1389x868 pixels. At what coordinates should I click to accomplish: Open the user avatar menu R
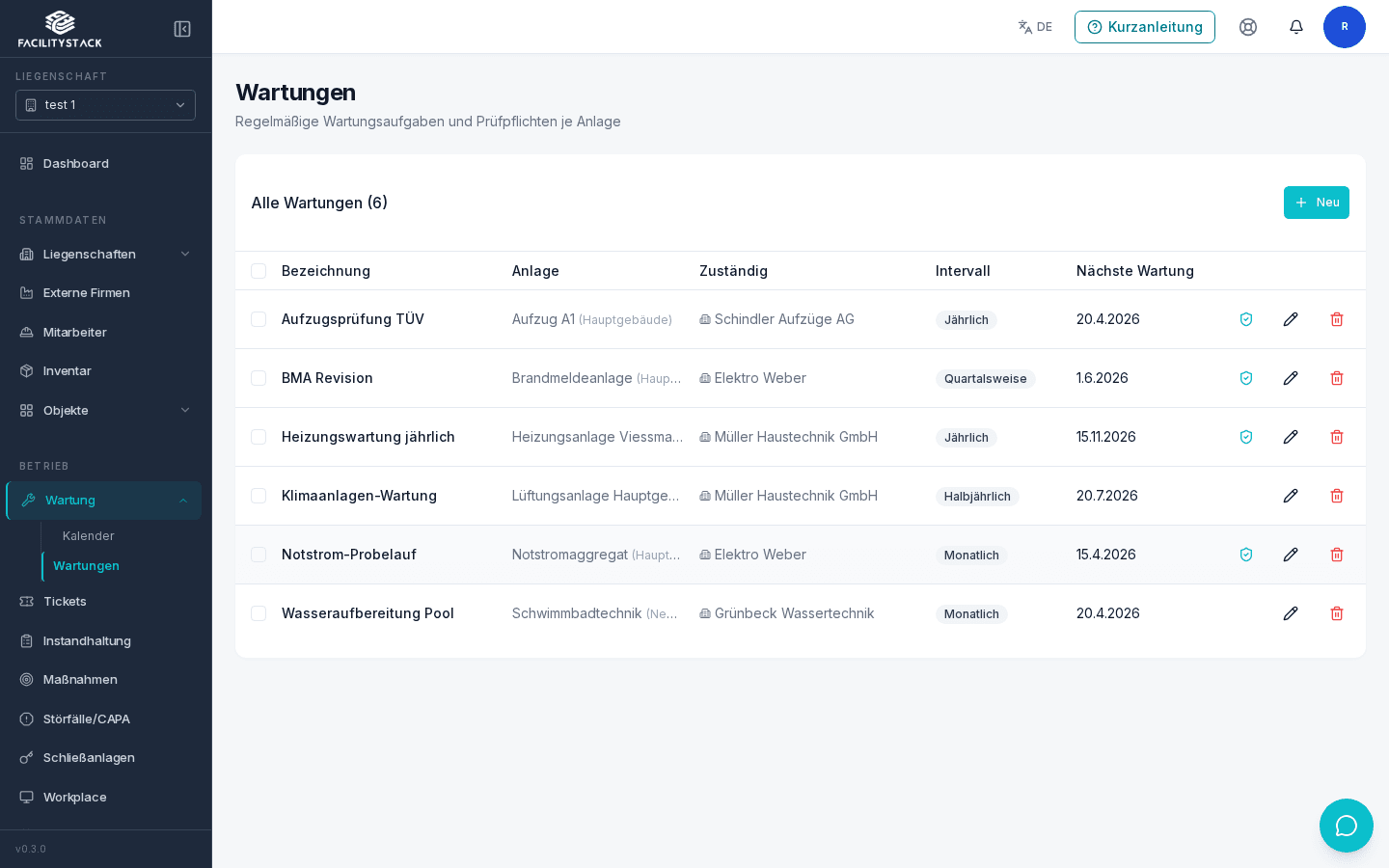(x=1345, y=27)
